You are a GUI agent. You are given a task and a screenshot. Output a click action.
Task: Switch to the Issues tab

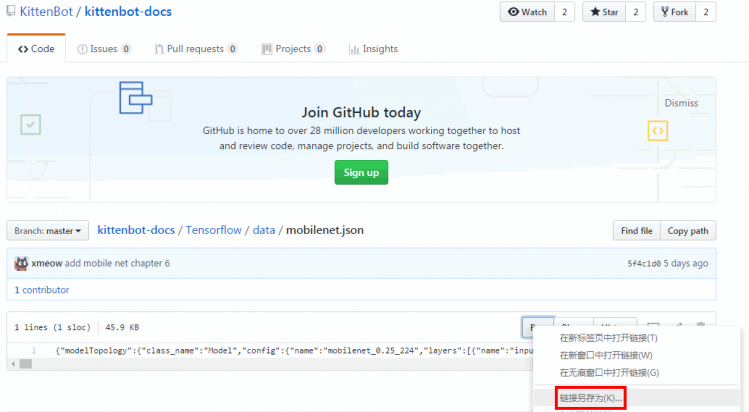pos(104,49)
